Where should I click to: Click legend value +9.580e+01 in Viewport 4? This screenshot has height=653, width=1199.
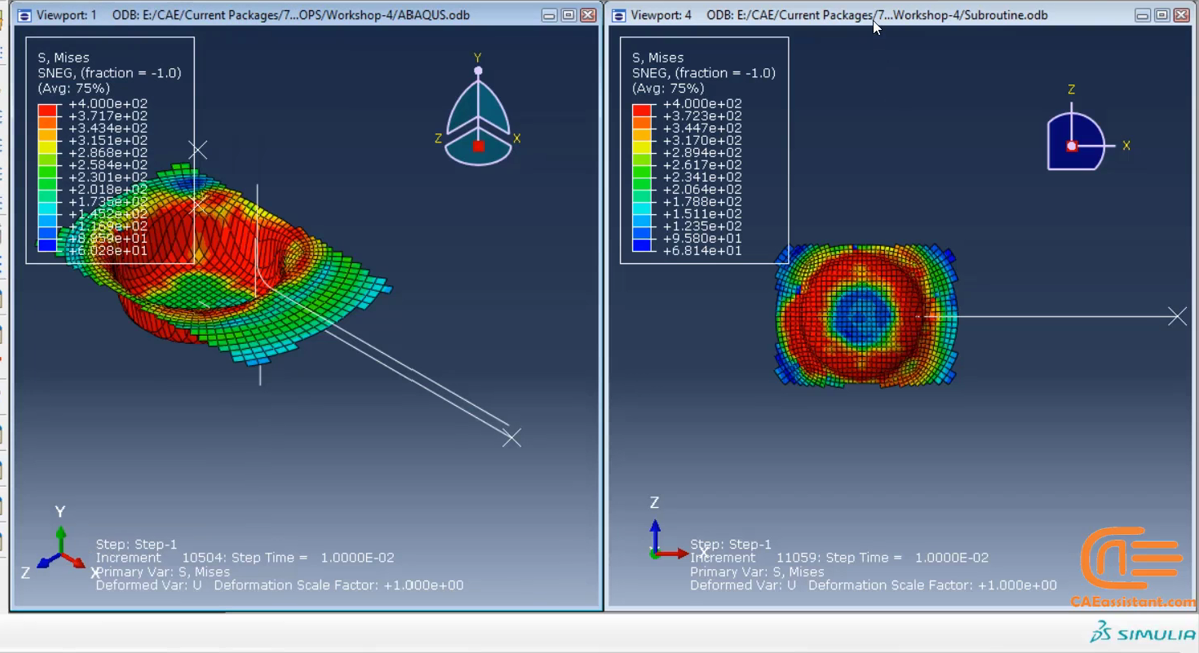(x=702, y=239)
